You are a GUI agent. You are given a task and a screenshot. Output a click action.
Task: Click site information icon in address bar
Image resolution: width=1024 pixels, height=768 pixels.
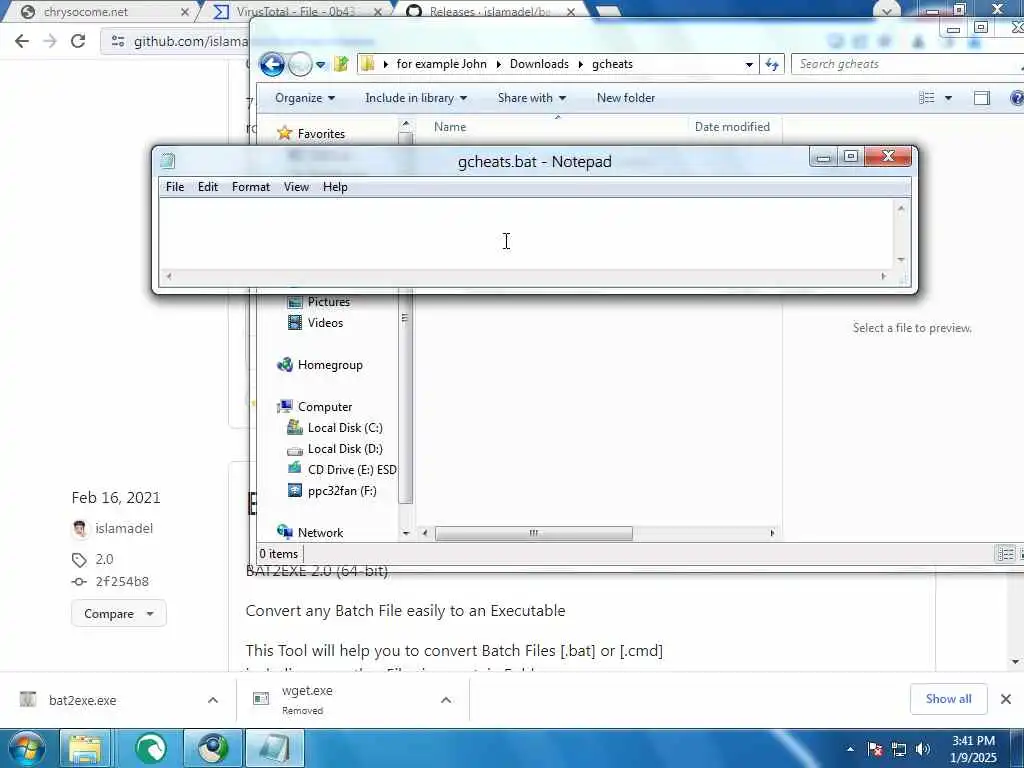point(118,41)
